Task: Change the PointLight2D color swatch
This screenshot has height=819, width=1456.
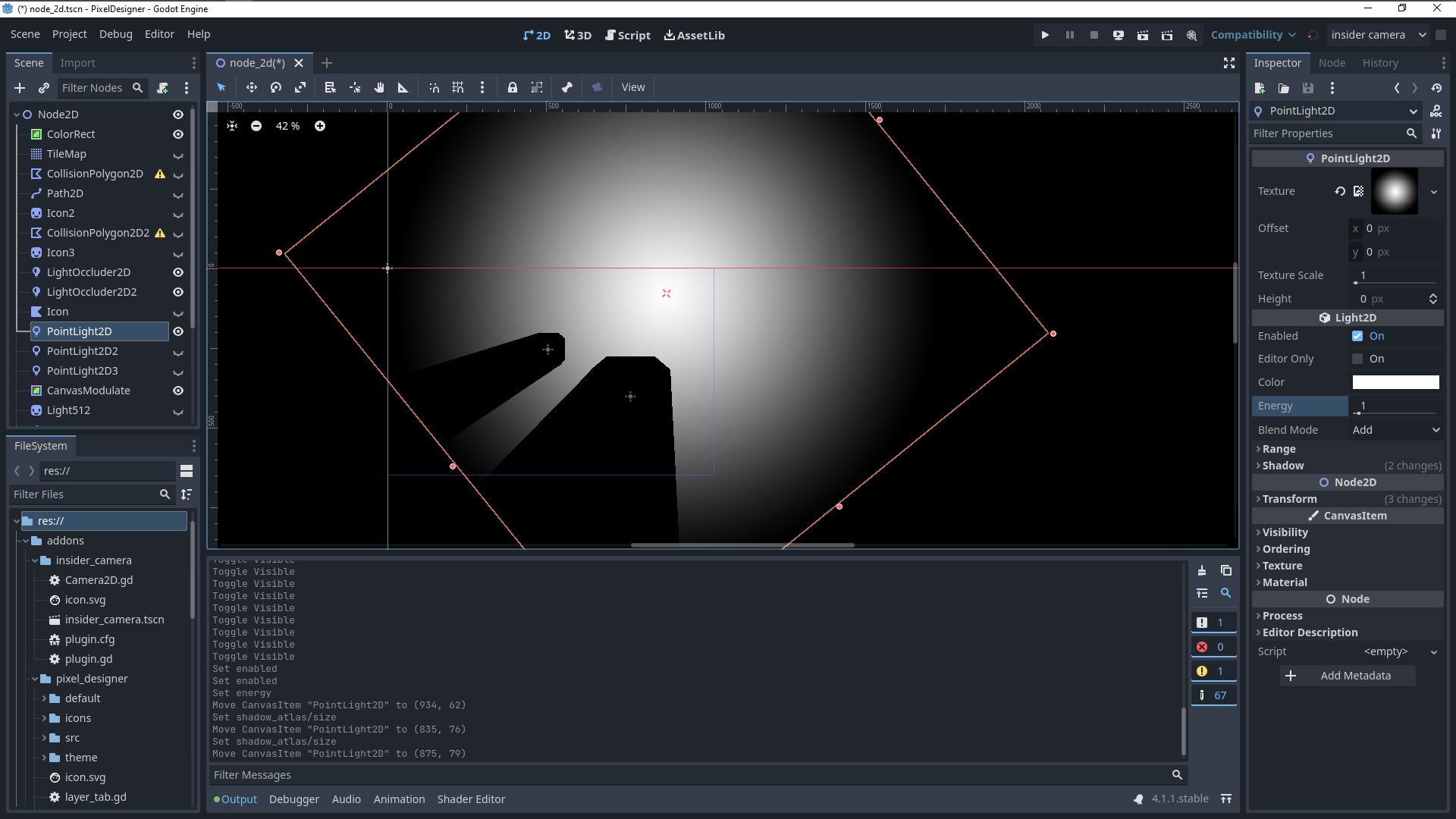Action: (x=1395, y=382)
